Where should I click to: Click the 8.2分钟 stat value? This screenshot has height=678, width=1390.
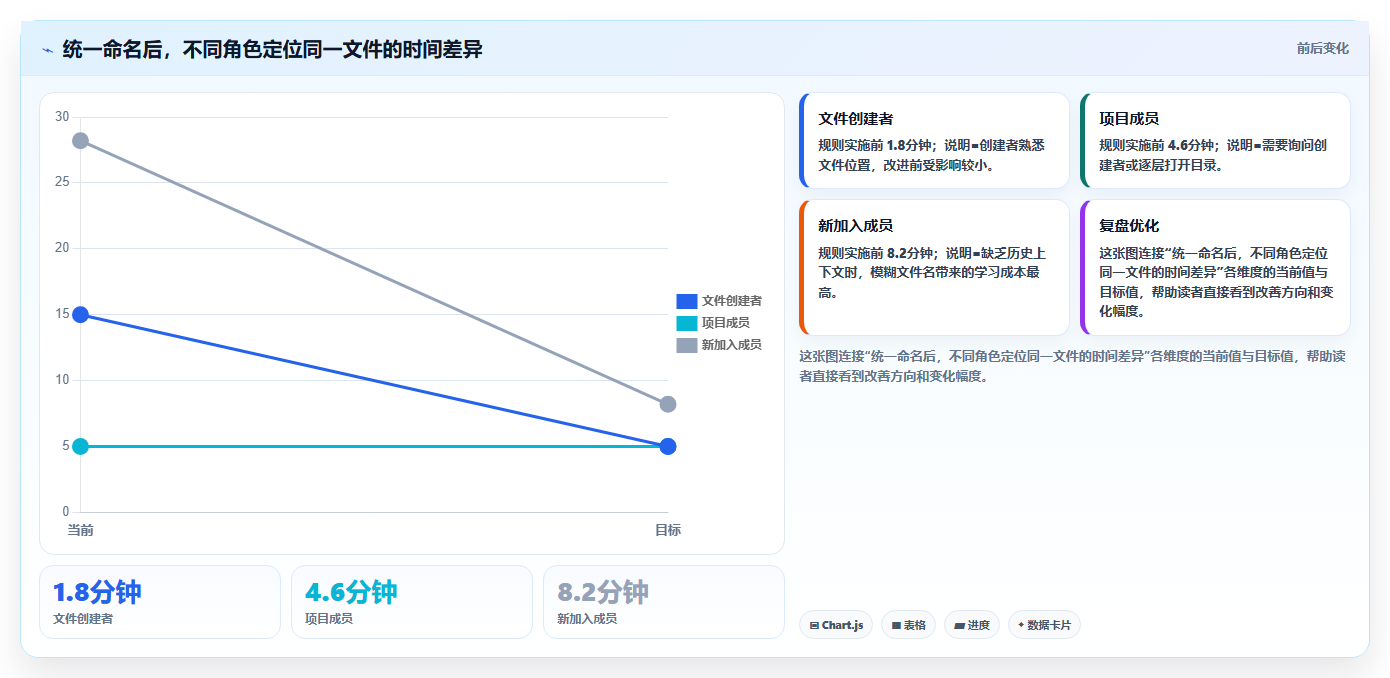click(603, 592)
